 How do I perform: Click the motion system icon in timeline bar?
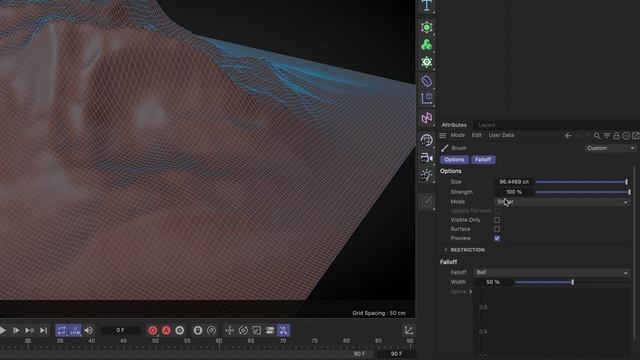(x=198, y=330)
